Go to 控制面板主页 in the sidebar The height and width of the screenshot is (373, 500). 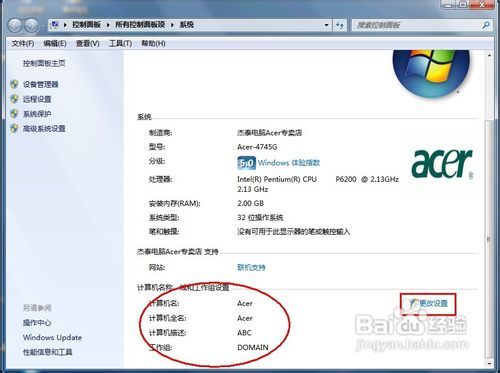pyautogui.click(x=44, y=63)
